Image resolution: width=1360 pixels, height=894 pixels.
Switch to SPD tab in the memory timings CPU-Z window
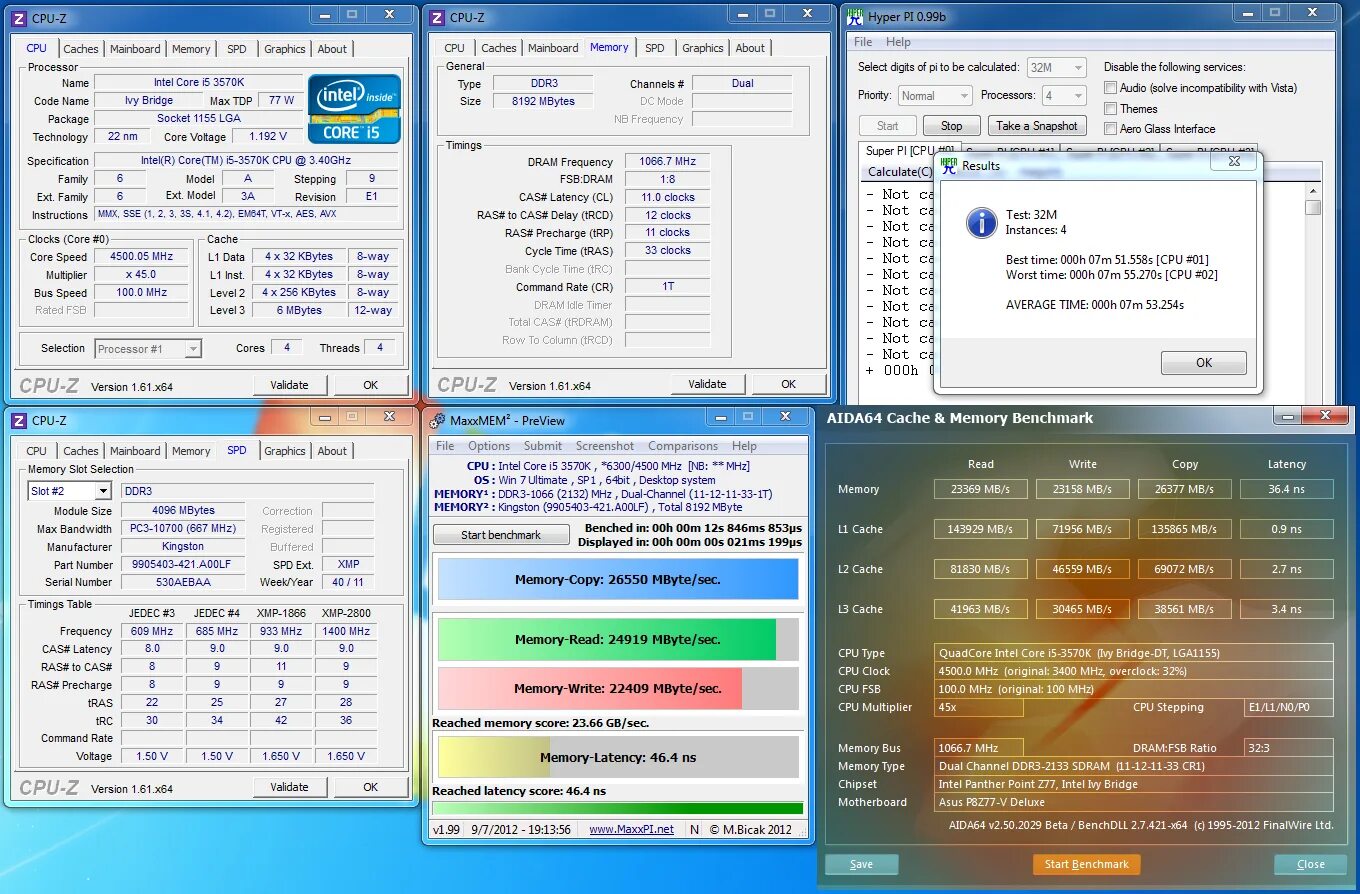654,47
